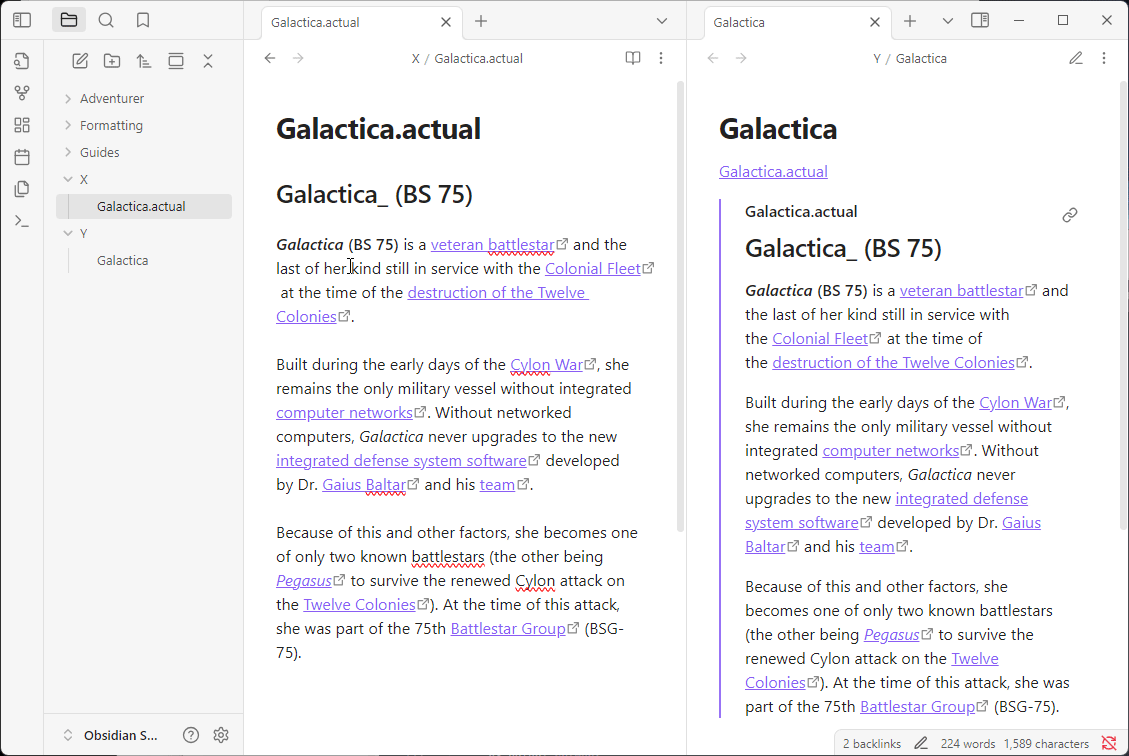Viewport: 1129px width, 756px height.
Task: Click the 2 backlinks status item
Action: pos(871,743)
